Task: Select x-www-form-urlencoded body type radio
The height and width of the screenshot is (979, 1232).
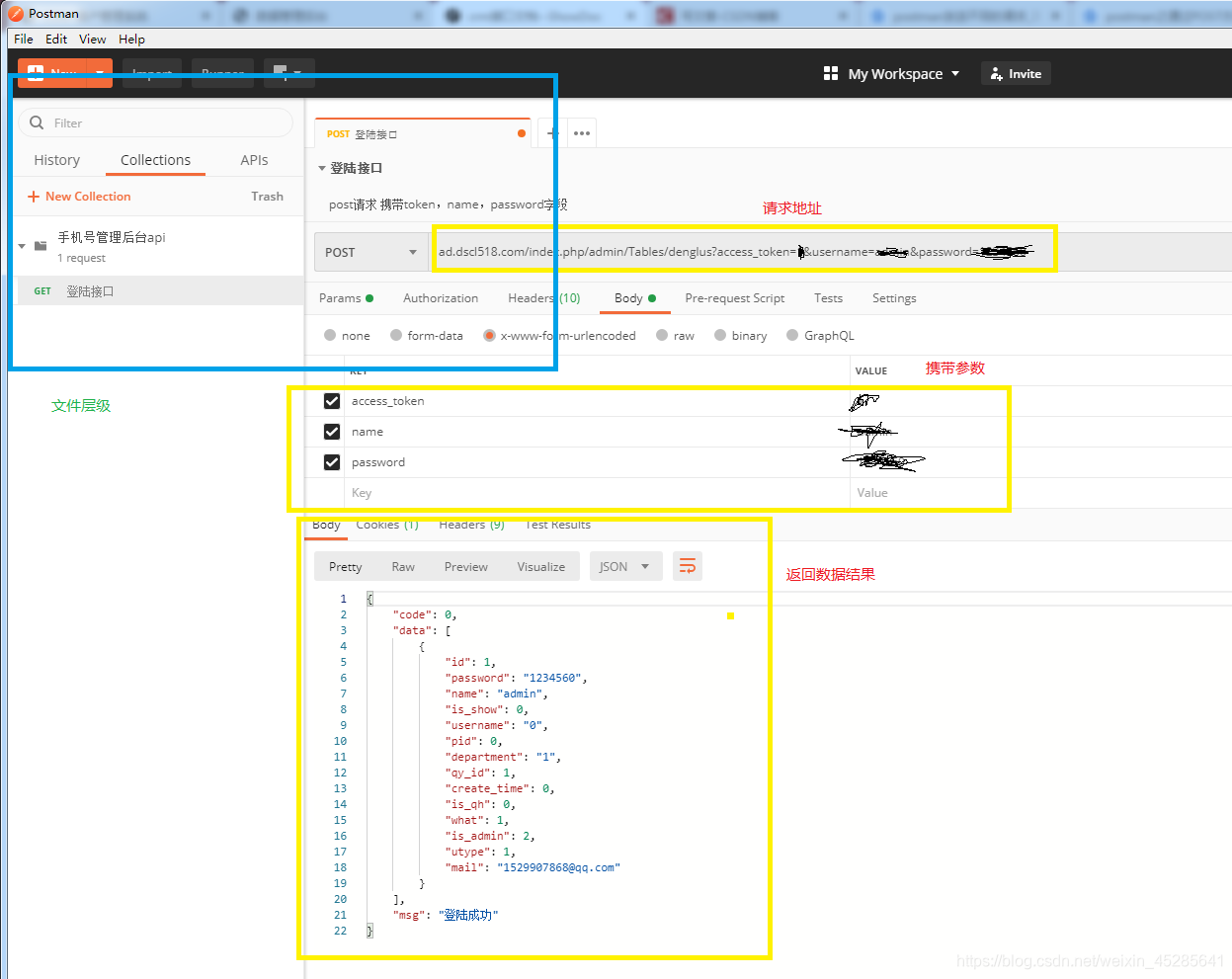Action: pos(489,335)
